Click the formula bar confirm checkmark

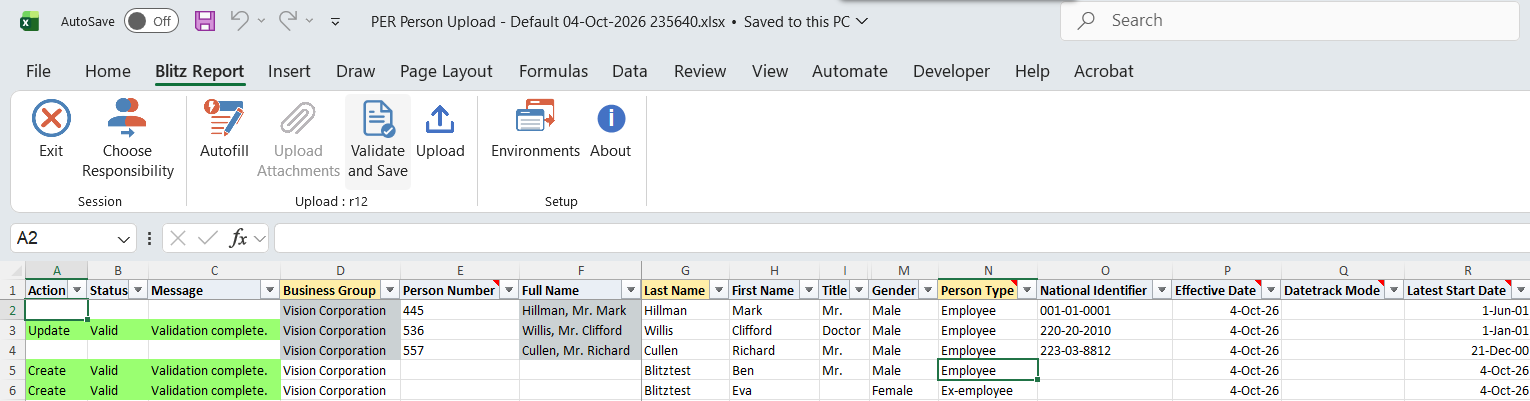click(208, 238)
